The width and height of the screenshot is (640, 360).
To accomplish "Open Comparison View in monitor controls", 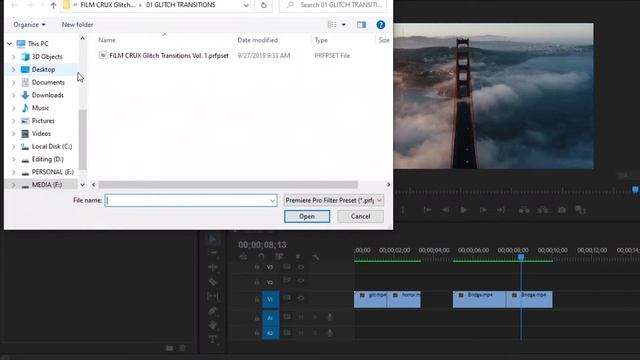I will (x=580, y=210).
